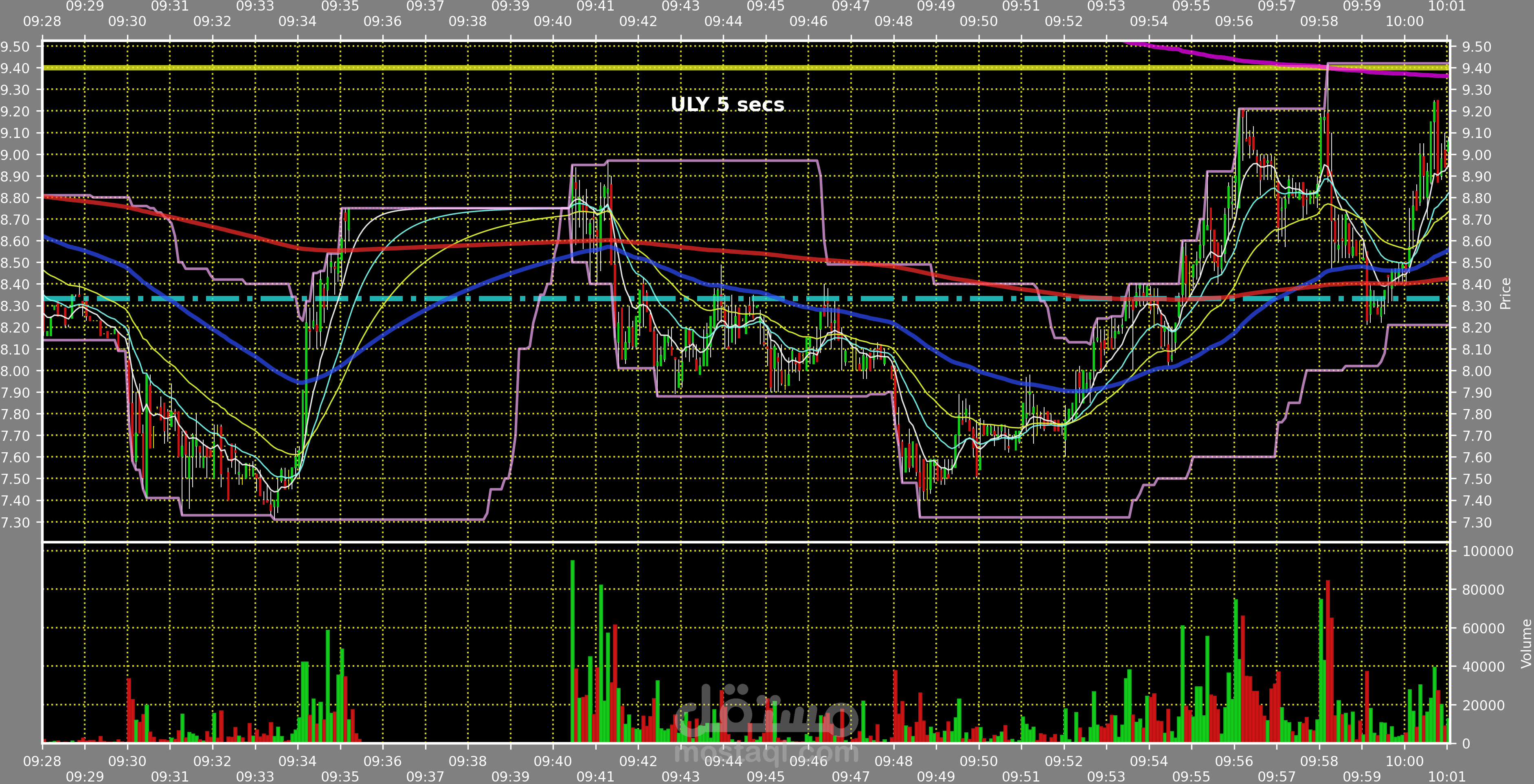Click the Volume axis label
This screenshot has height=784, width=1534.
(x=1526, y=644)
